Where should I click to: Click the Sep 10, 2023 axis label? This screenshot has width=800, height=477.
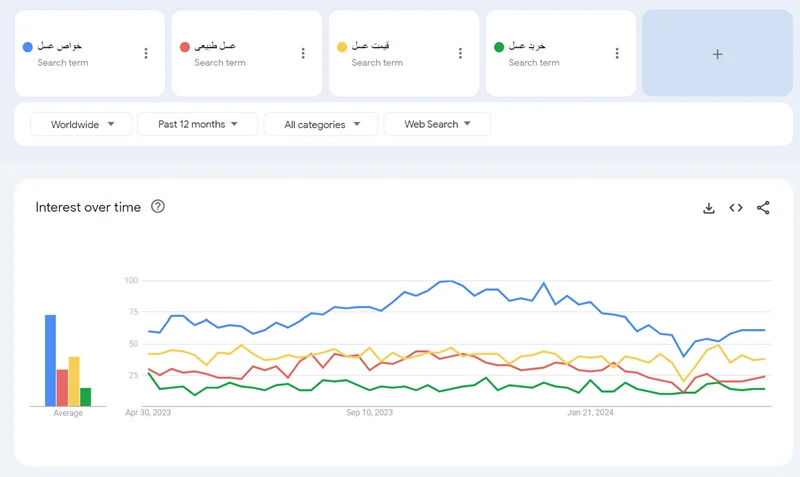point(369,412)
